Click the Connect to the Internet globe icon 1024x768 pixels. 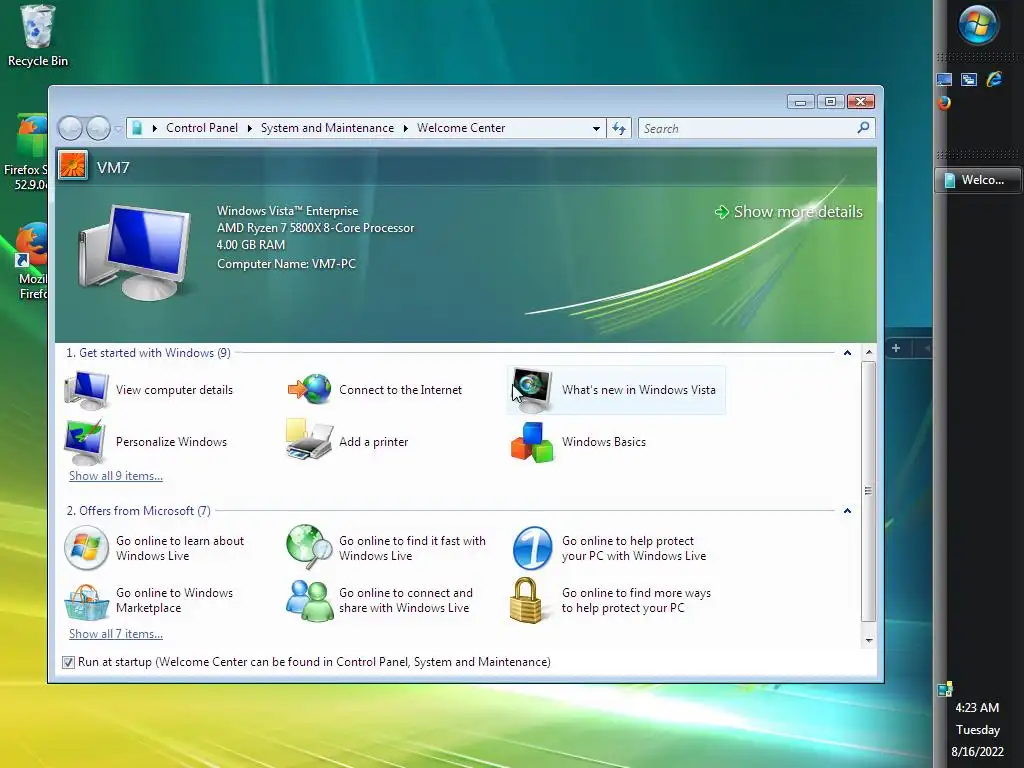310,389
